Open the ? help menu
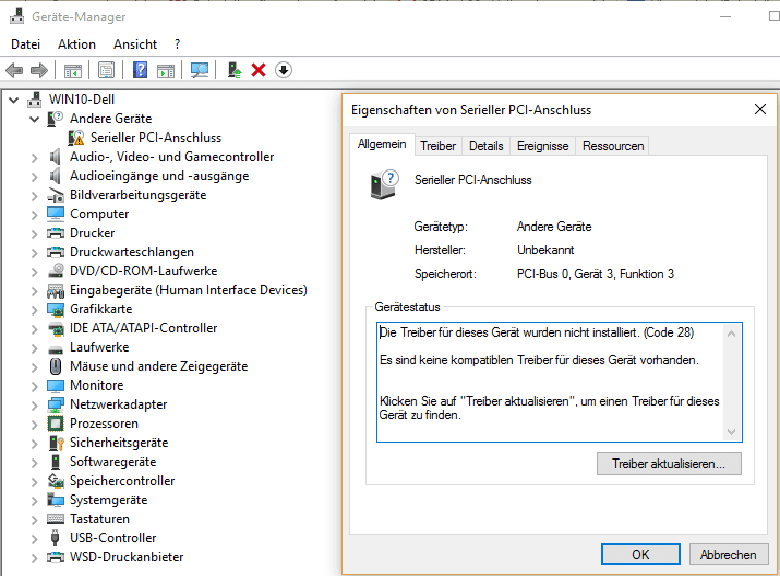The image size is (780, 576). click(x=178, y=44)
